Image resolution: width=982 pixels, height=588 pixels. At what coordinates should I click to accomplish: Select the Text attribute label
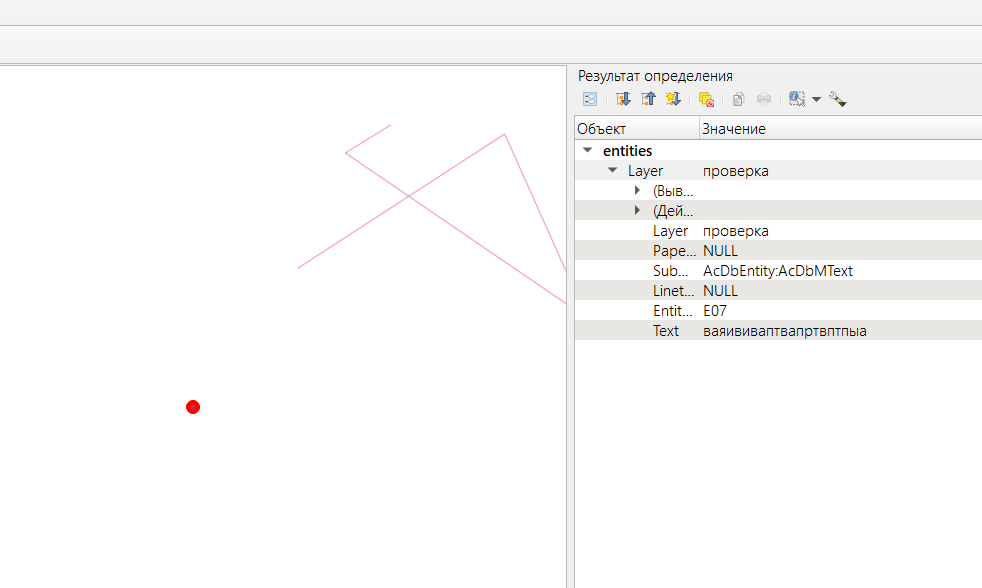point(666,331)
